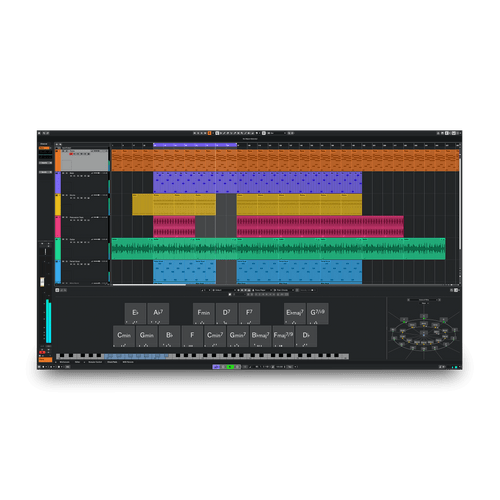Click the orange button at bottom-left of inspector

(x=46, y=360)
